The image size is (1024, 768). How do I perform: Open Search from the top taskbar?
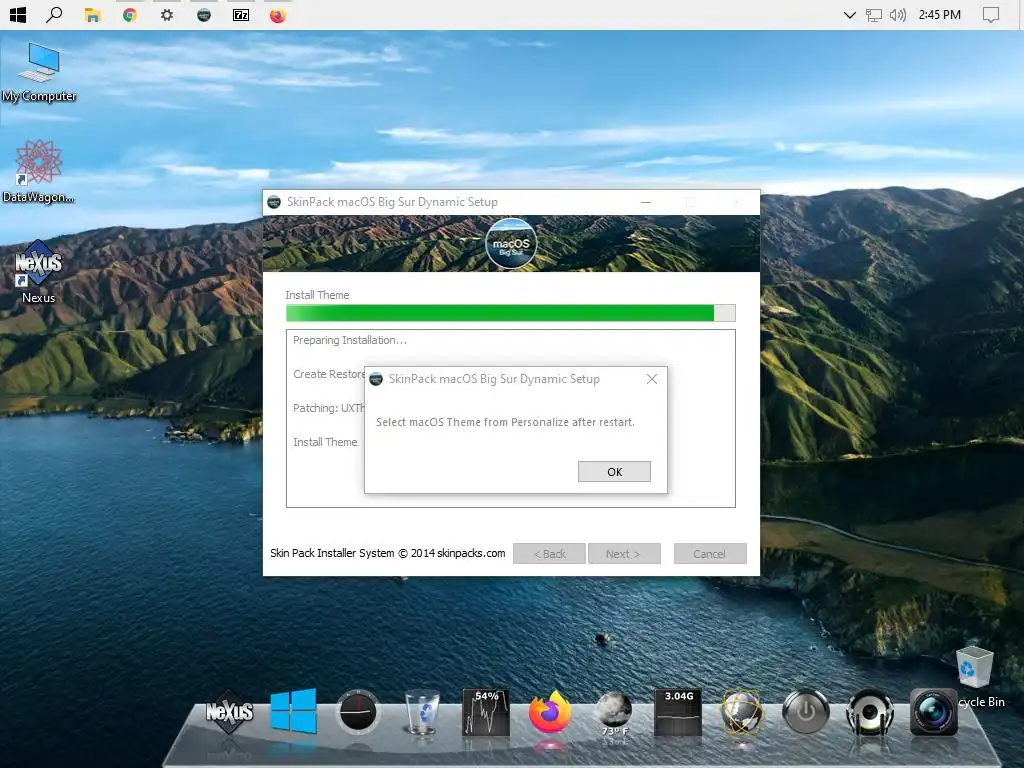(x=55, y=14)
